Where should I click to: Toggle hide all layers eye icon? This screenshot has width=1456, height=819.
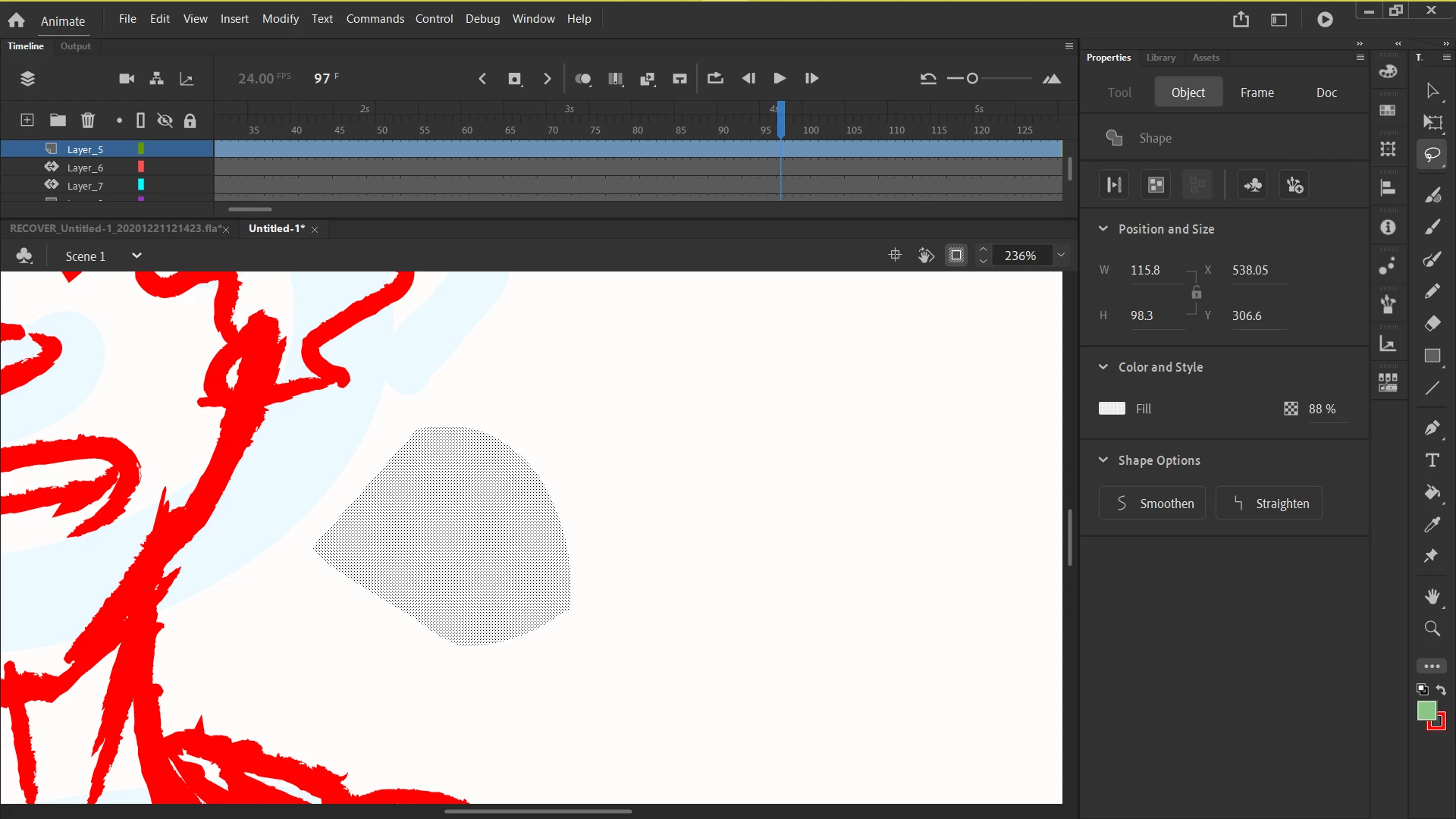pyautogui.click(x=165, y=121)
